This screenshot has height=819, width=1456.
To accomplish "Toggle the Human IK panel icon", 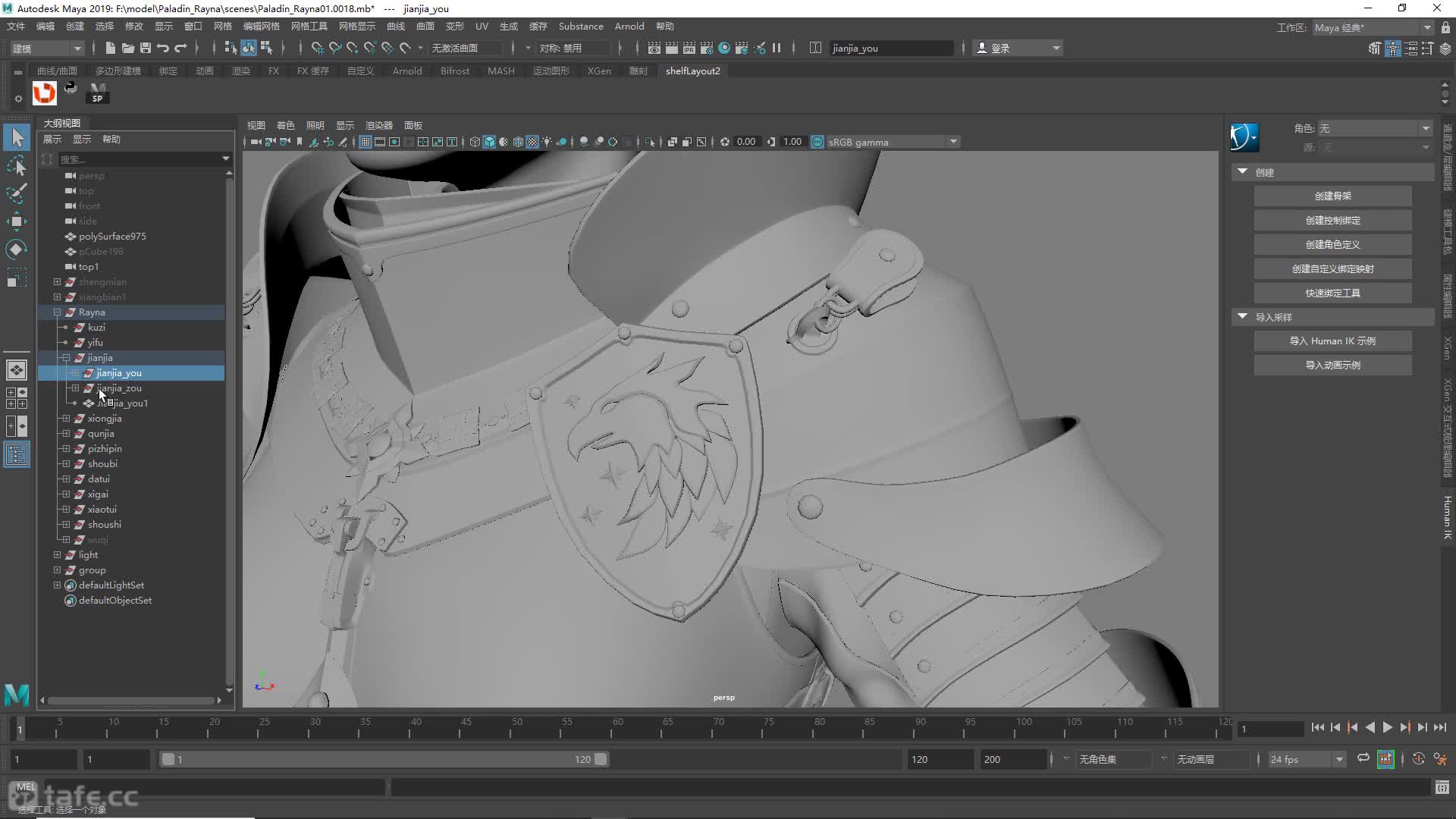I will point(1393,49).
